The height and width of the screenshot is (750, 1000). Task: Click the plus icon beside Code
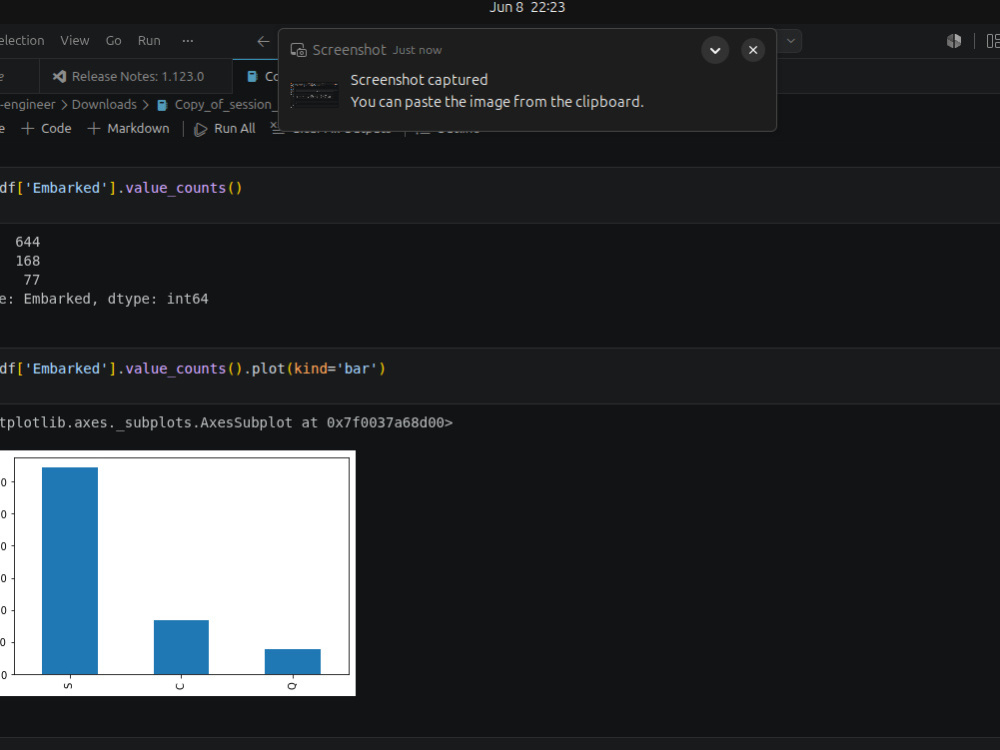coord(27,129)
